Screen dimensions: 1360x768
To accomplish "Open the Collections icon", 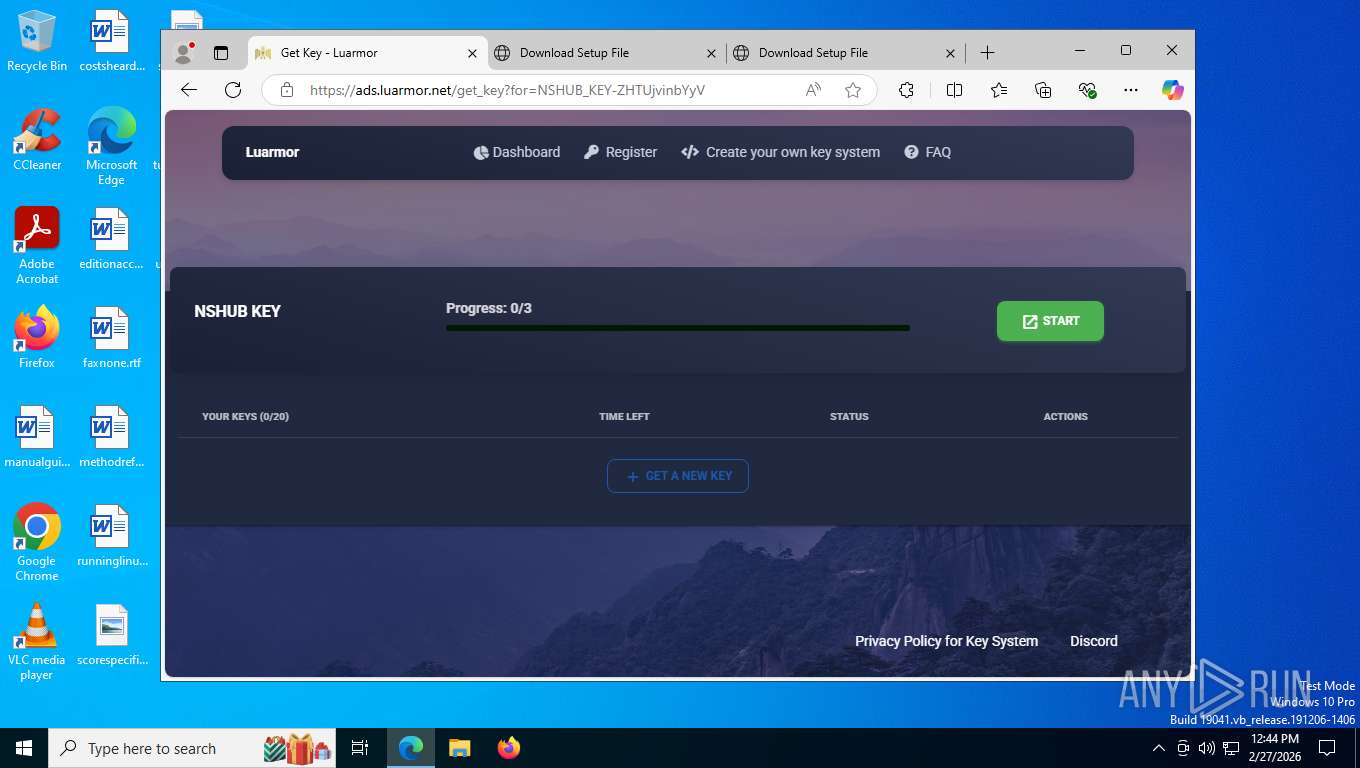I will 1043,90.
